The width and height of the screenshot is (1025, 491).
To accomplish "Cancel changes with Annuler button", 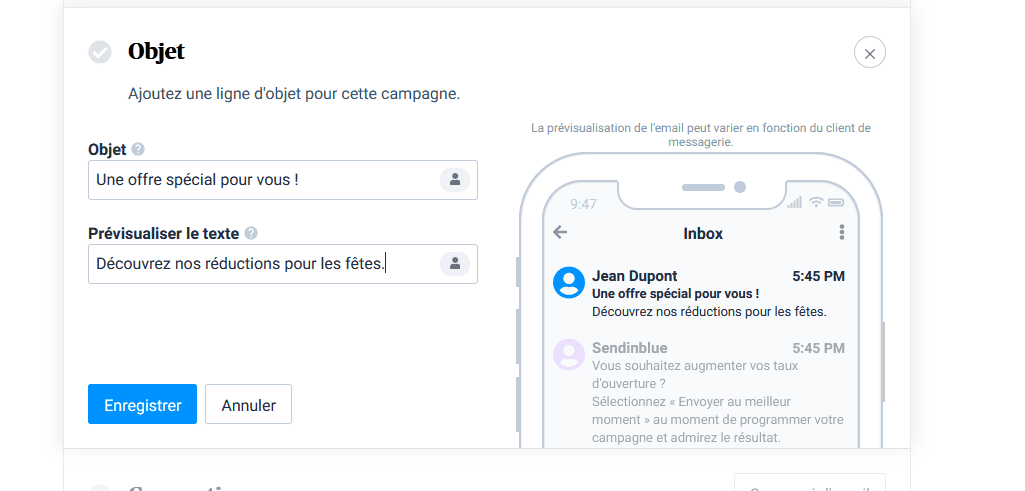I will (248, 404).
